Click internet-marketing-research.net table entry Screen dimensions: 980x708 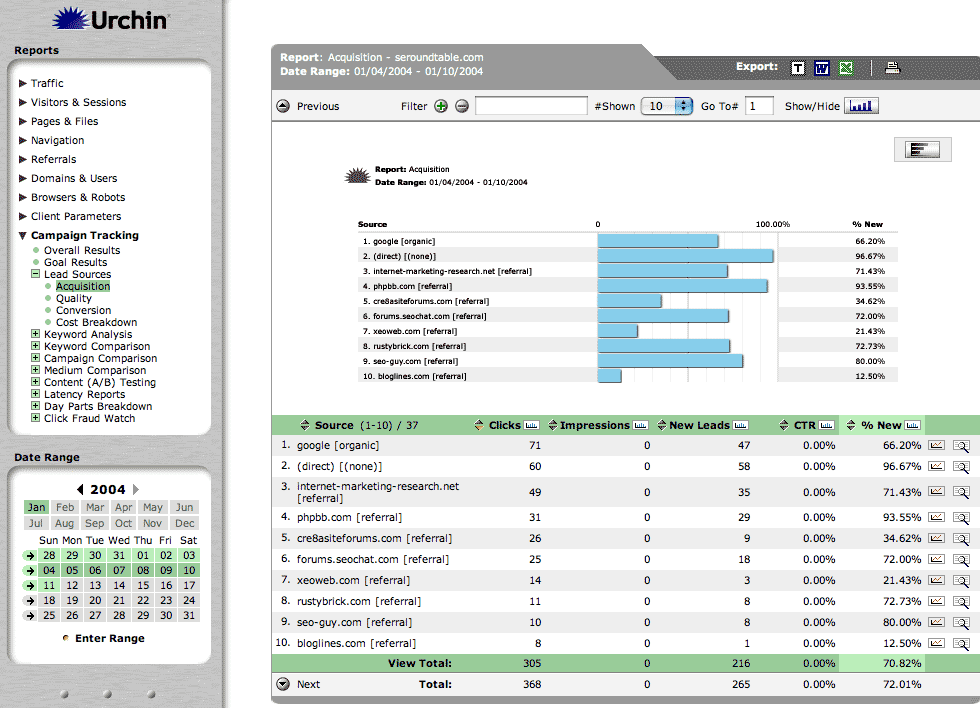[x=378, y=492]
